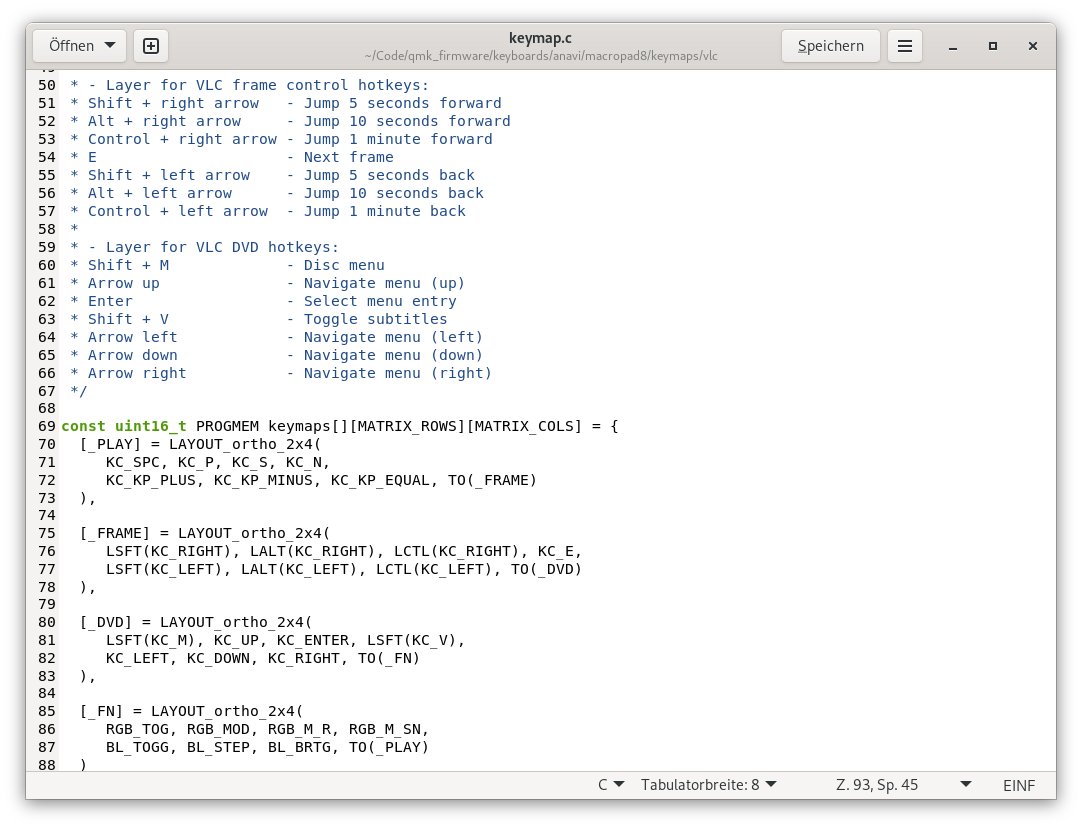Save file with Speichern button
This screenshot has height=828, width=1082.
(831, 46)
